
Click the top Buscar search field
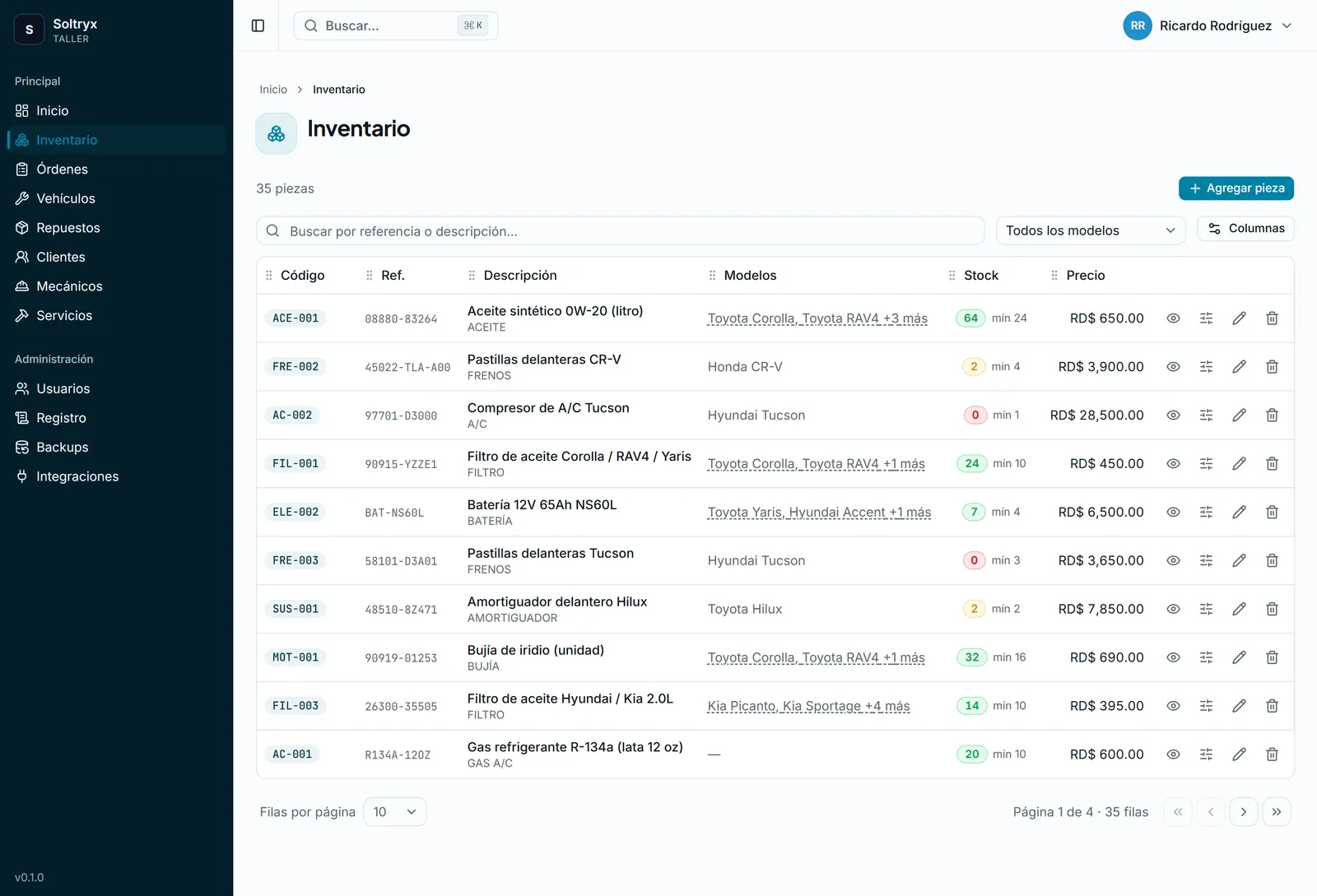pos(396,26)
